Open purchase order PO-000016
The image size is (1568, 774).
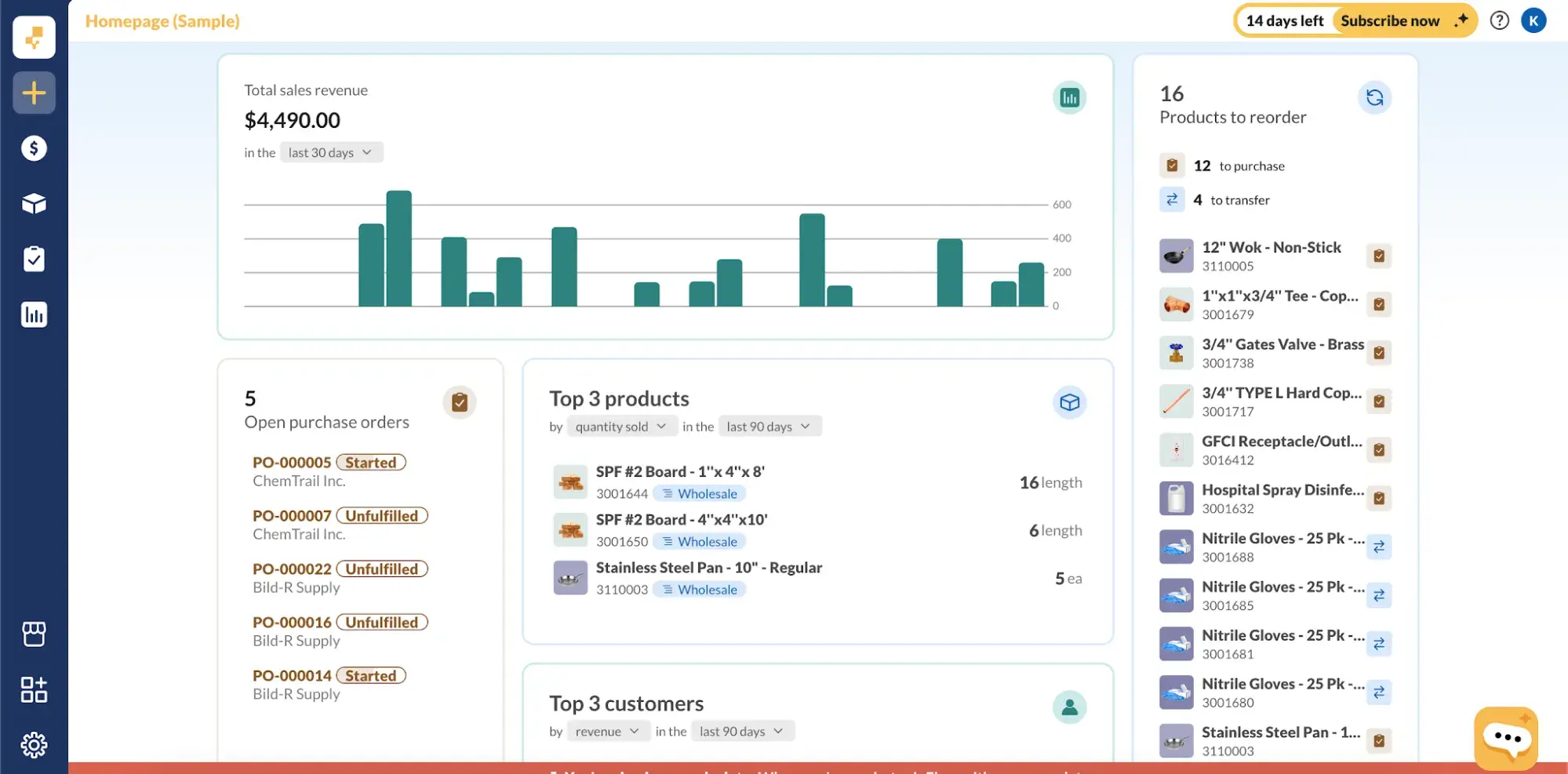(292, 623)
